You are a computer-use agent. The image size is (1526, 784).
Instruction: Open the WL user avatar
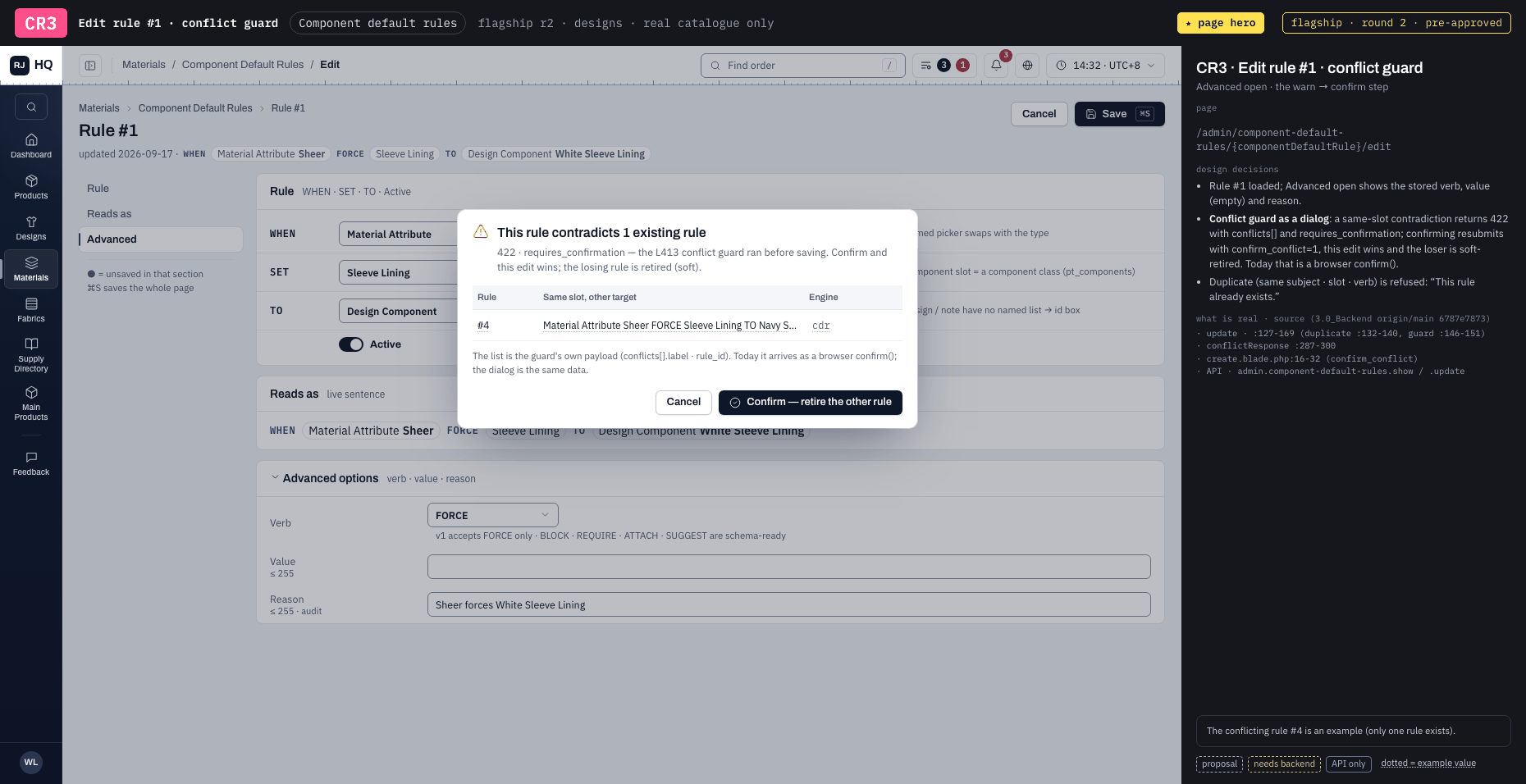(x=31, y=763)
